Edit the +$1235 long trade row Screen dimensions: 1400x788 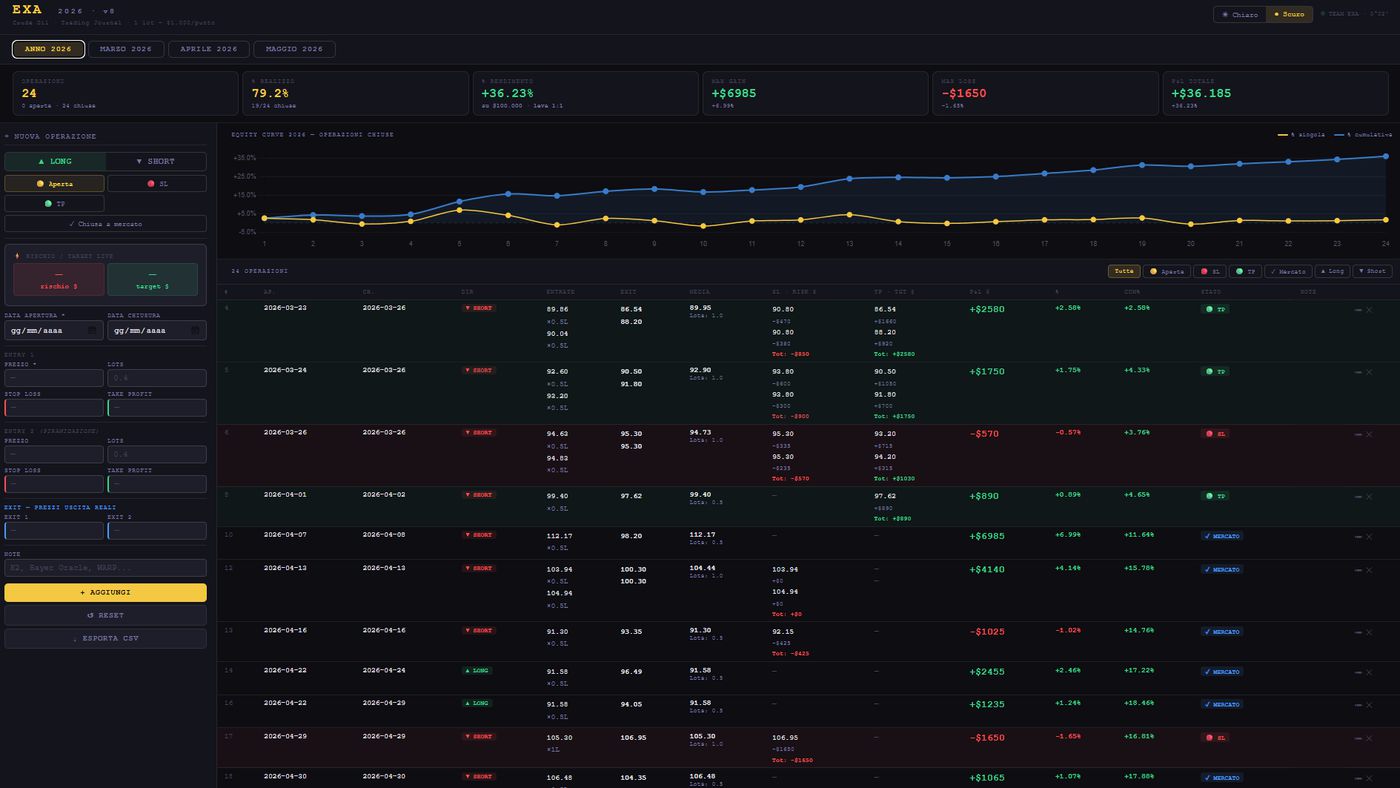[1358, 705]
